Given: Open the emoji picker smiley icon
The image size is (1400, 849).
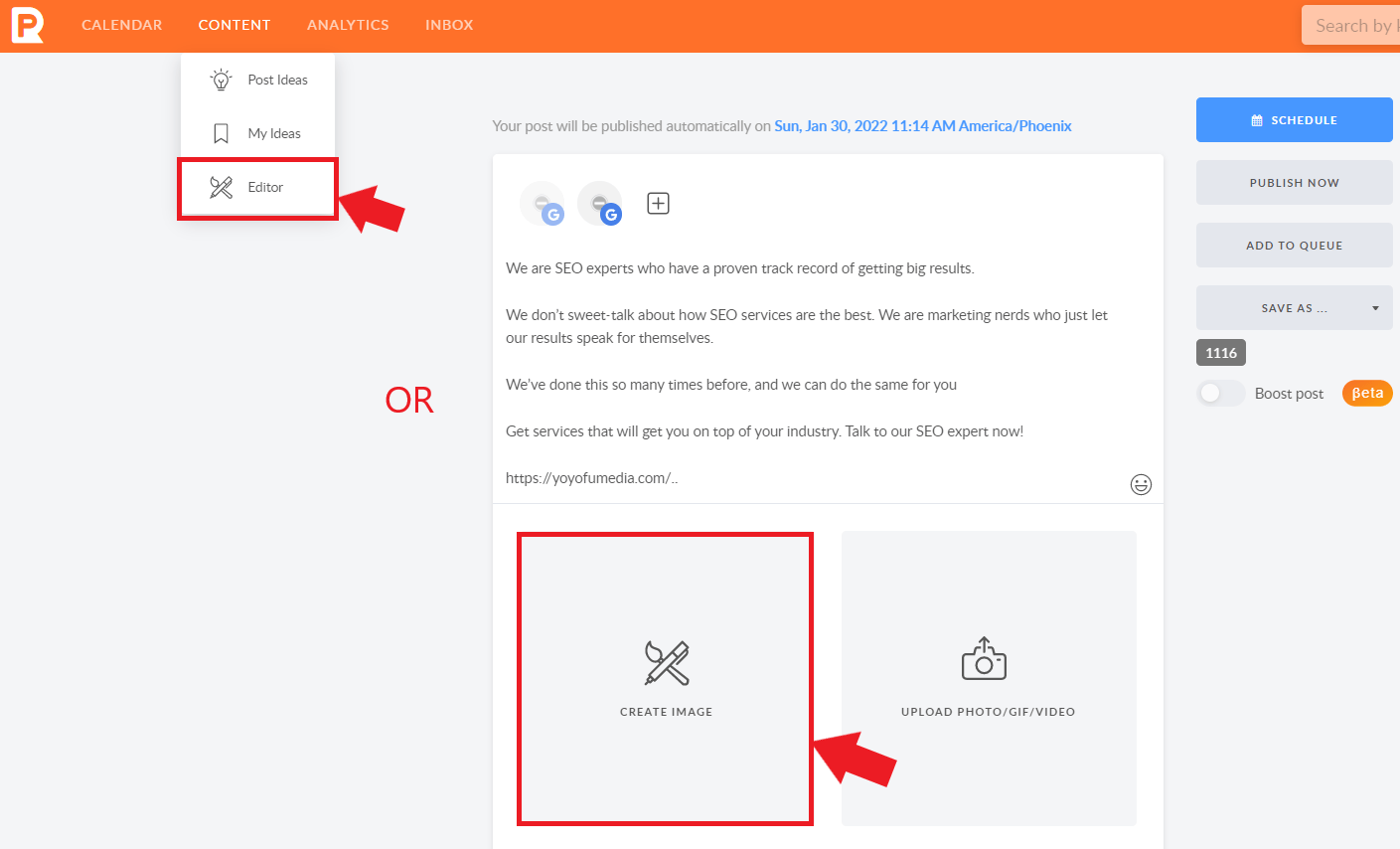Looking at the screenshot, I should coord(1141,484).
